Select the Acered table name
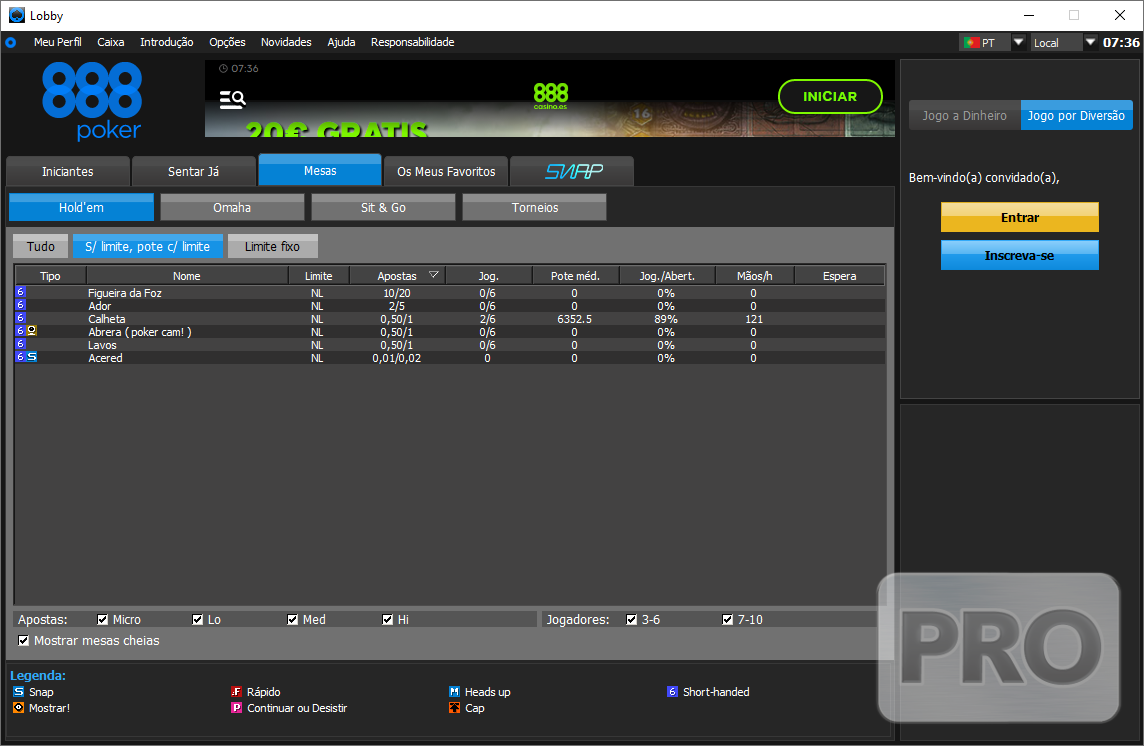Screen dimensions: 1144x746 click(x=105, y=358)
